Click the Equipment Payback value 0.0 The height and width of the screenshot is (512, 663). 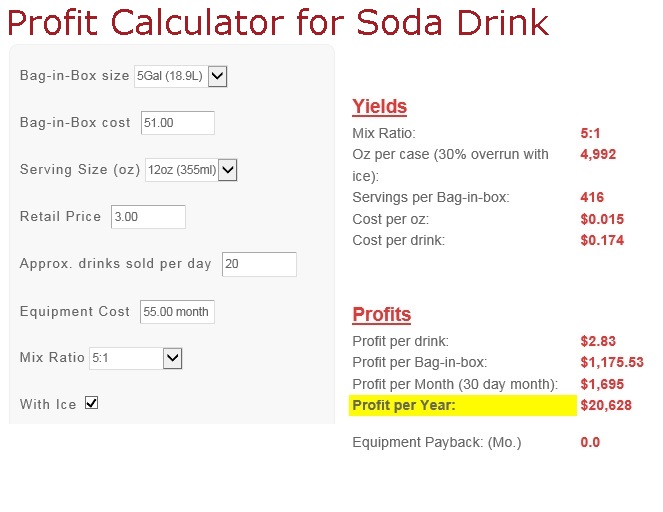tap(590, 442)
